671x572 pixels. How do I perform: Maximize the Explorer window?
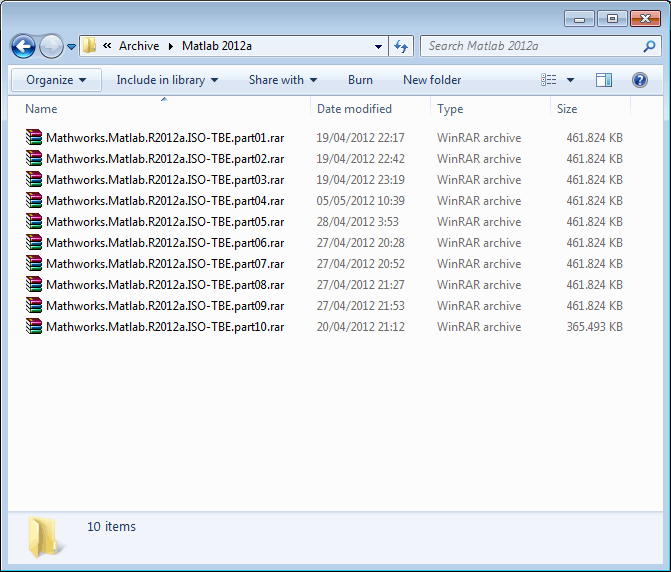tap(612, 19)
